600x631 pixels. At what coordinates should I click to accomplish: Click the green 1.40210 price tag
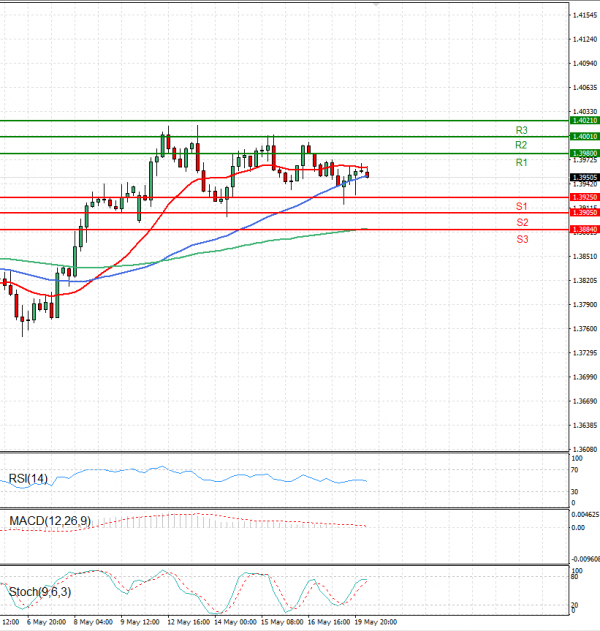[585, 120]
